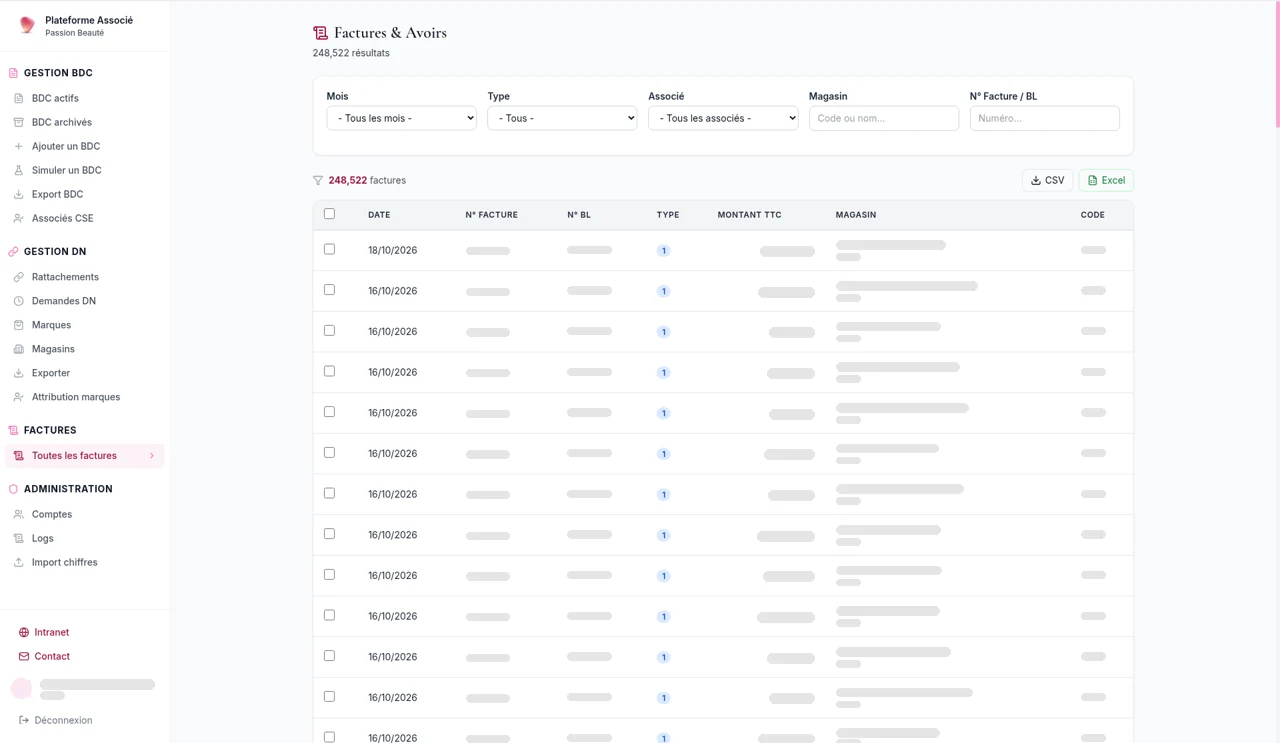The width and height of the screenshot is (1280, 743).
Task: Click the download icon beside Export BDC
Action: point(18,194)
